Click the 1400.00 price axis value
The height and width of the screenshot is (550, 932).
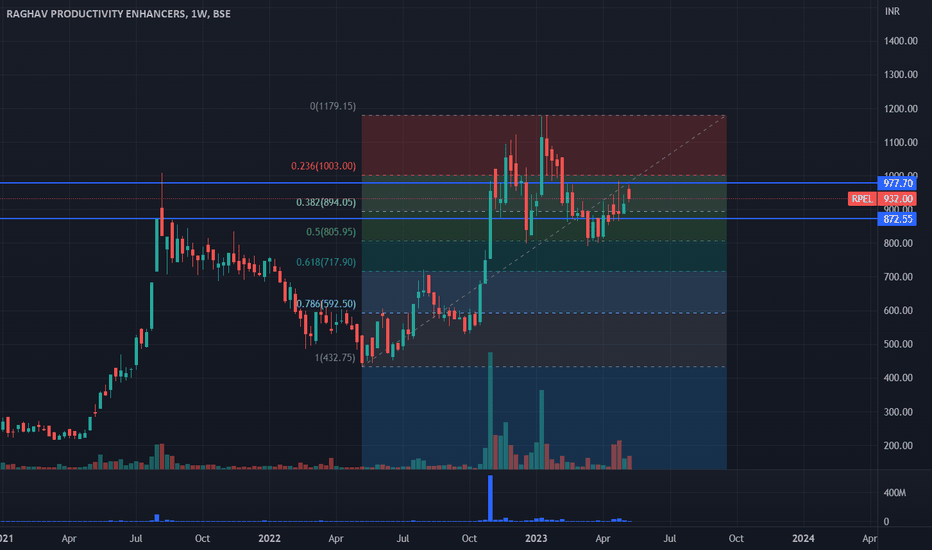click(x=900, y=41)
